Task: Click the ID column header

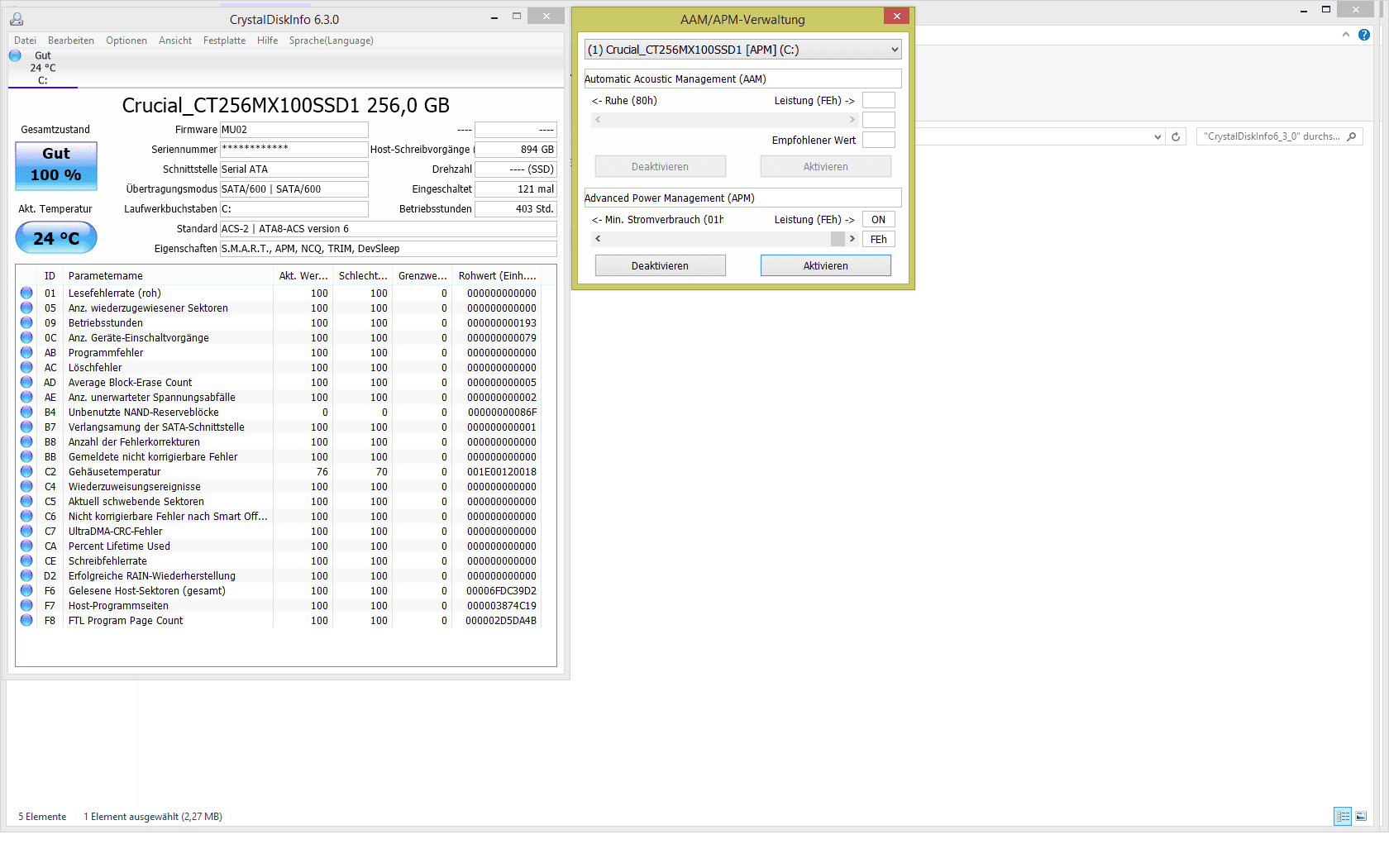Action: coord(50,276)
